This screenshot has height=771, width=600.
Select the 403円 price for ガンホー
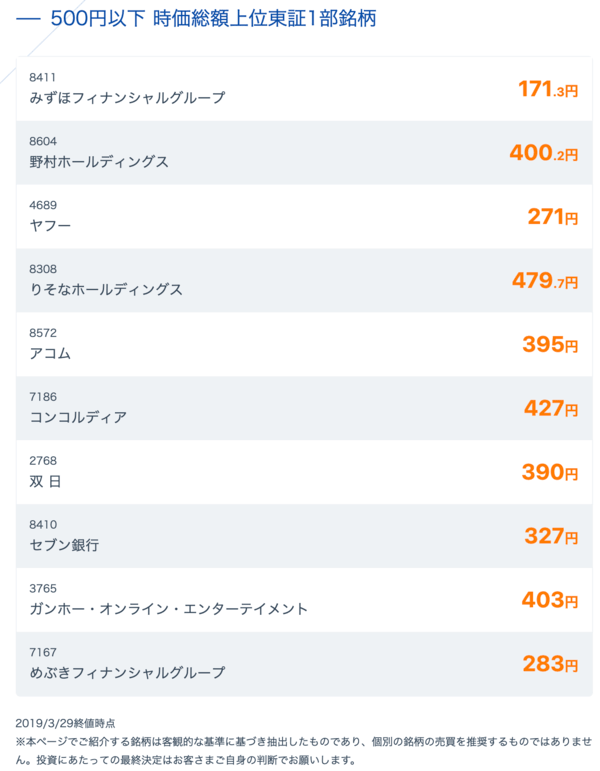[x=550, y=600]
